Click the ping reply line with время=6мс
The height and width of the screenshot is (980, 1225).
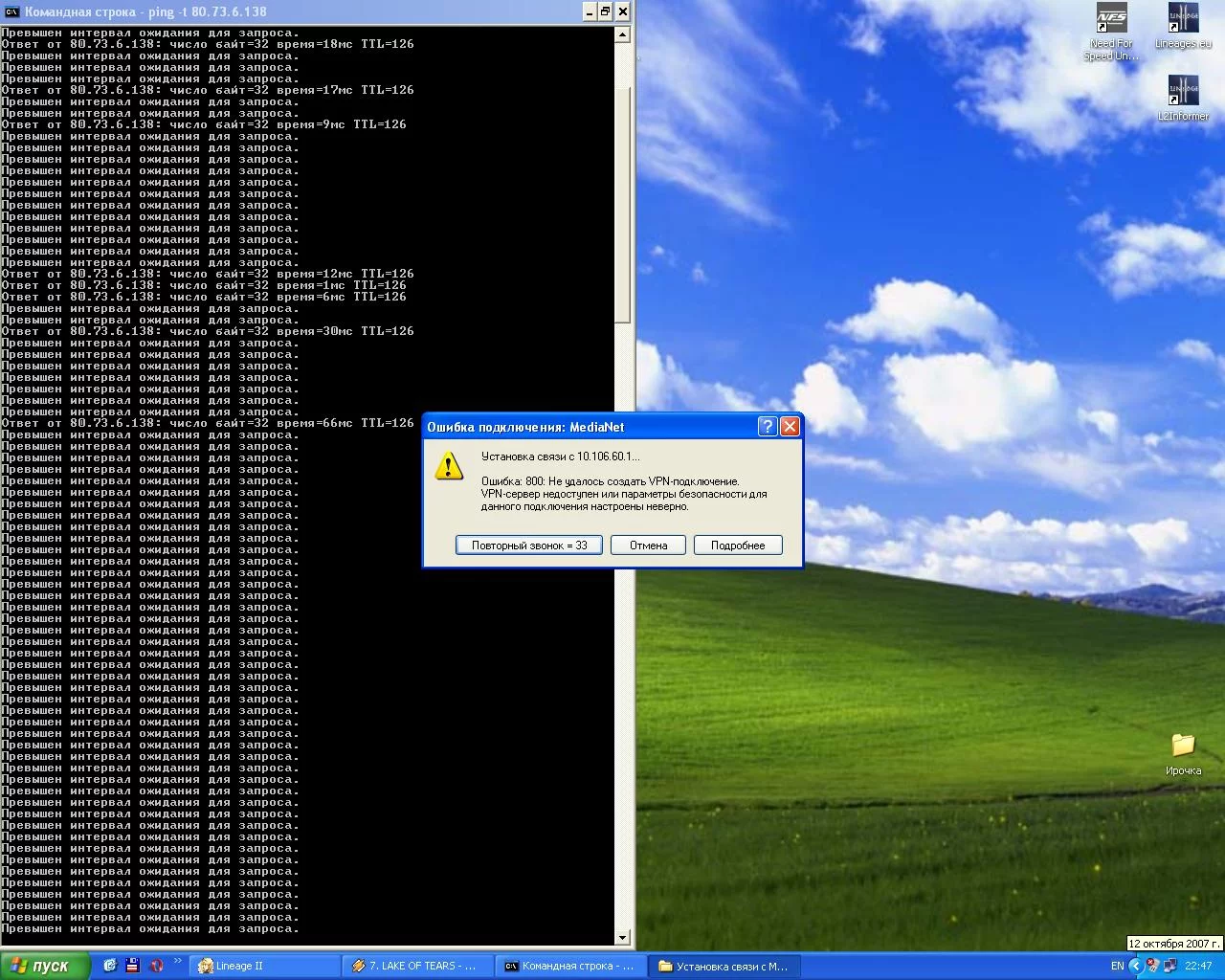[204, 297]
